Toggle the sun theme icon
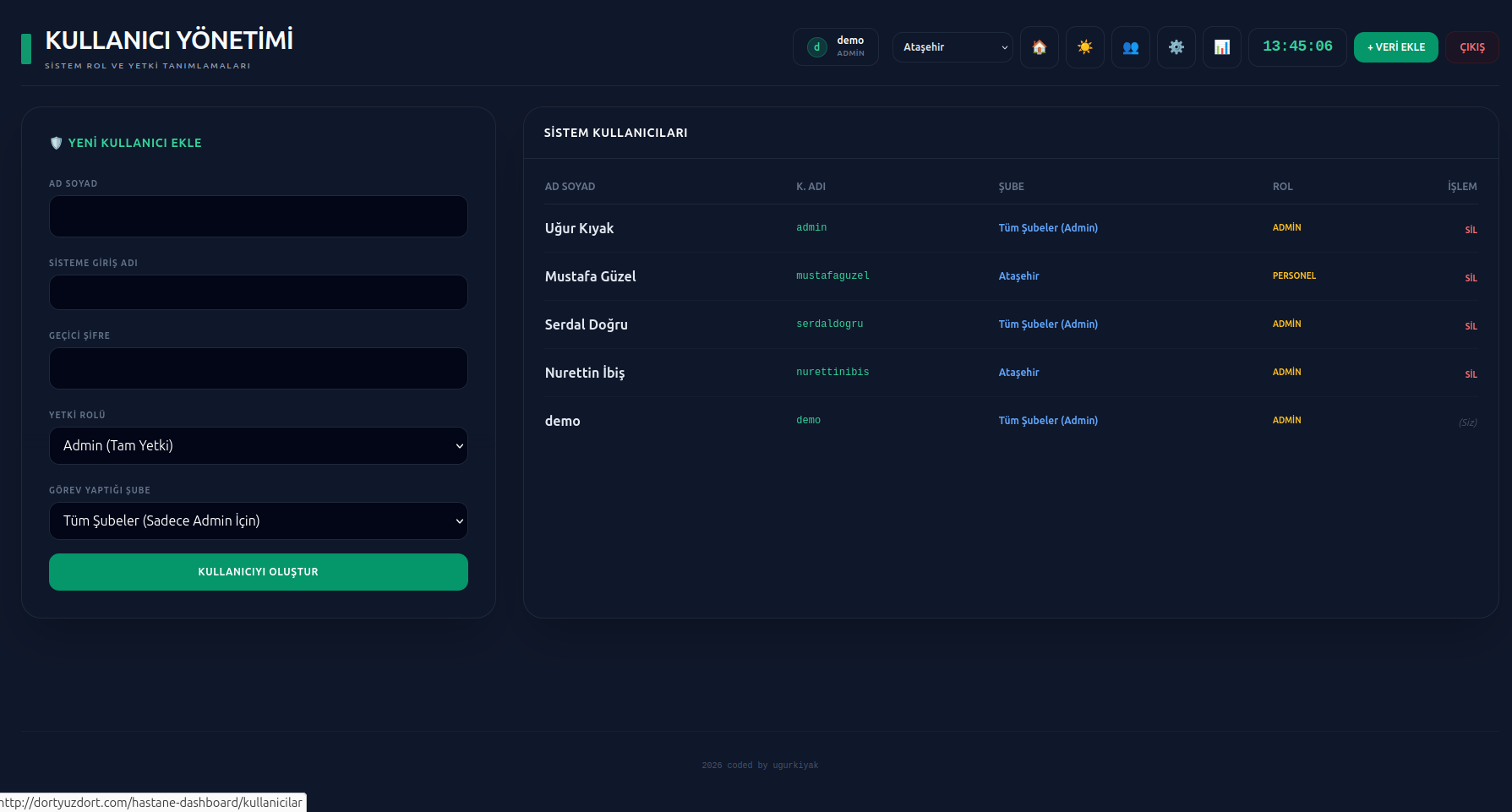1512x812 pixels. click(x=1085, y=47)
